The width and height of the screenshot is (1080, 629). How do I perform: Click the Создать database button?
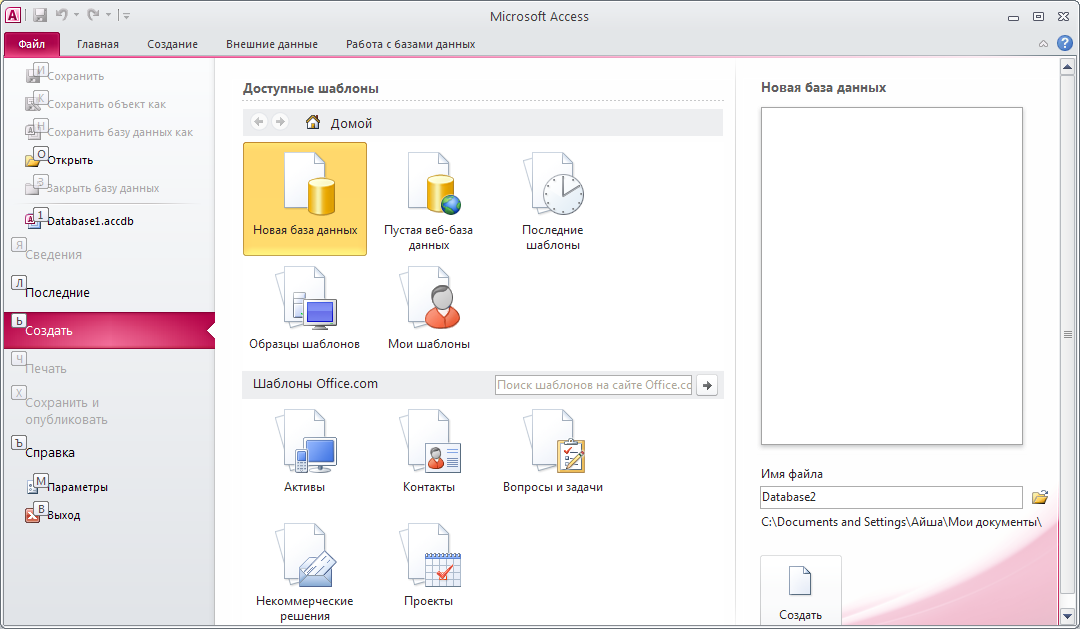coord(800,591)
